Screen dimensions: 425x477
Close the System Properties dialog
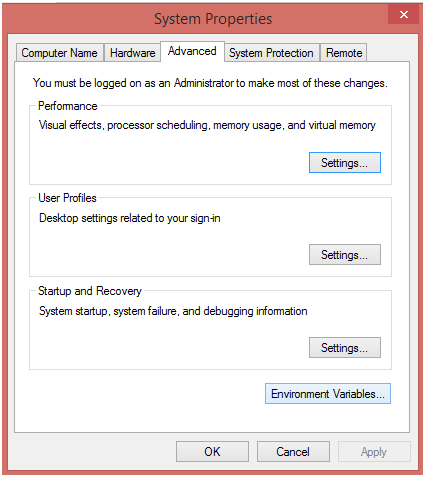[403, 15]
